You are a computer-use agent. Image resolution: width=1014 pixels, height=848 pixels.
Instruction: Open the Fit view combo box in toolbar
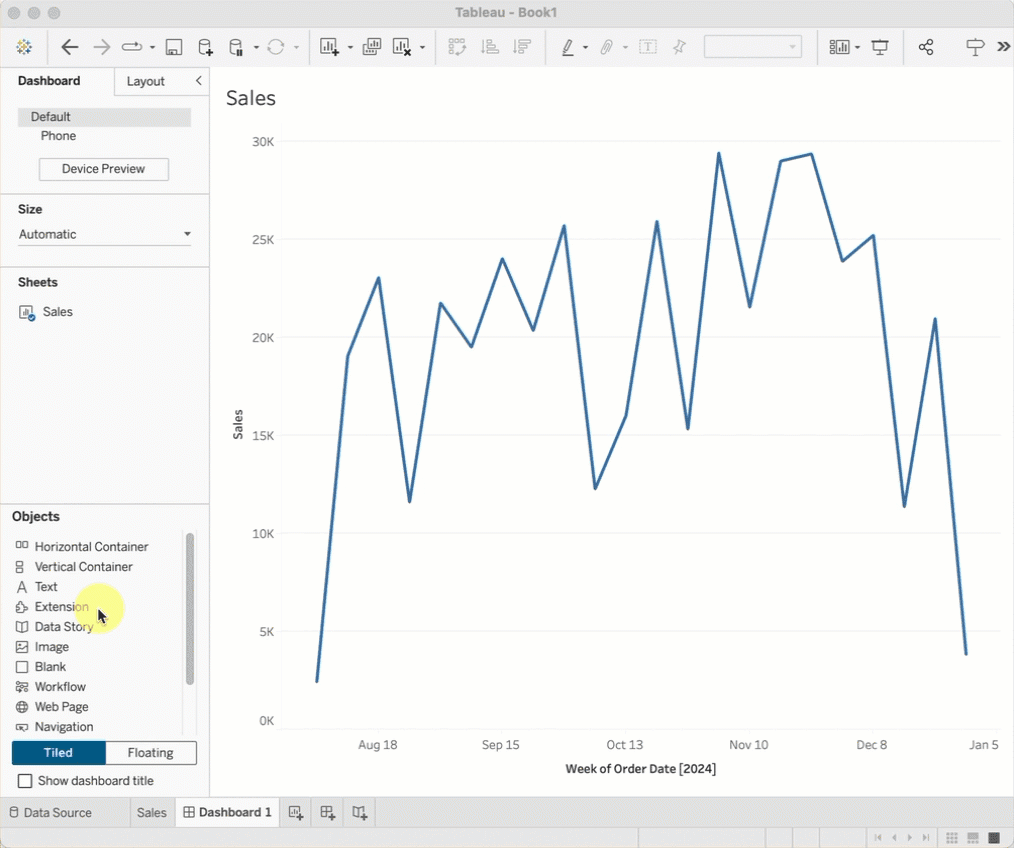[x=753, y=47]
